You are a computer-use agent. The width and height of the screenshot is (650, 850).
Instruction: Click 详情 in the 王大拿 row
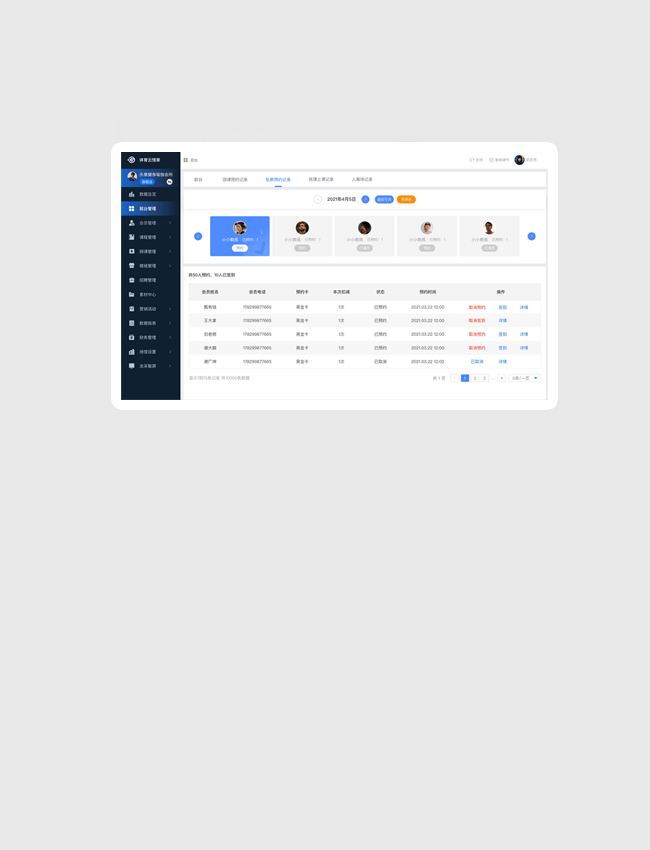click(x=503, y=321)
